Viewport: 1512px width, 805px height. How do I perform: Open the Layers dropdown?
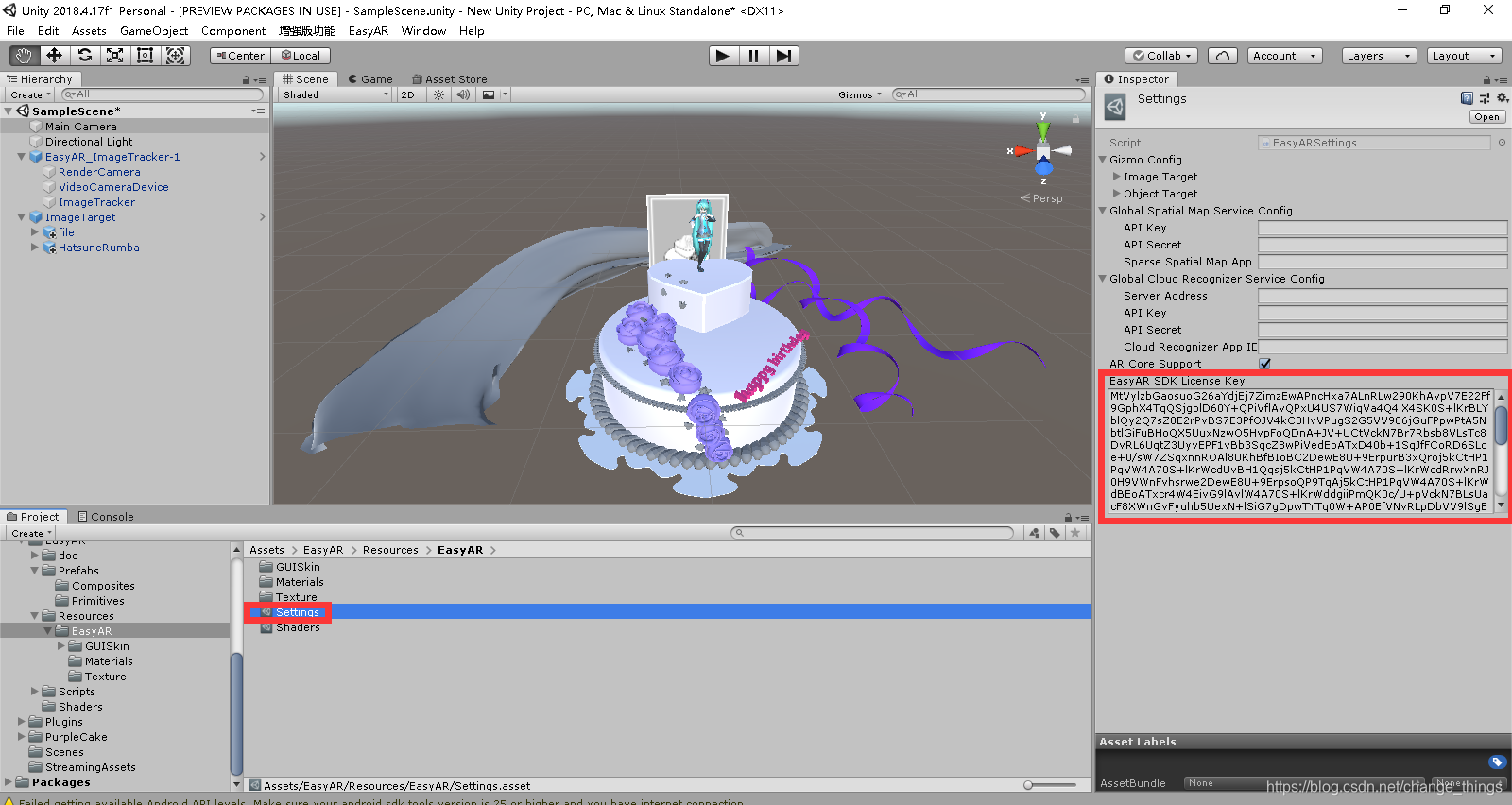tap(1379, 56)
